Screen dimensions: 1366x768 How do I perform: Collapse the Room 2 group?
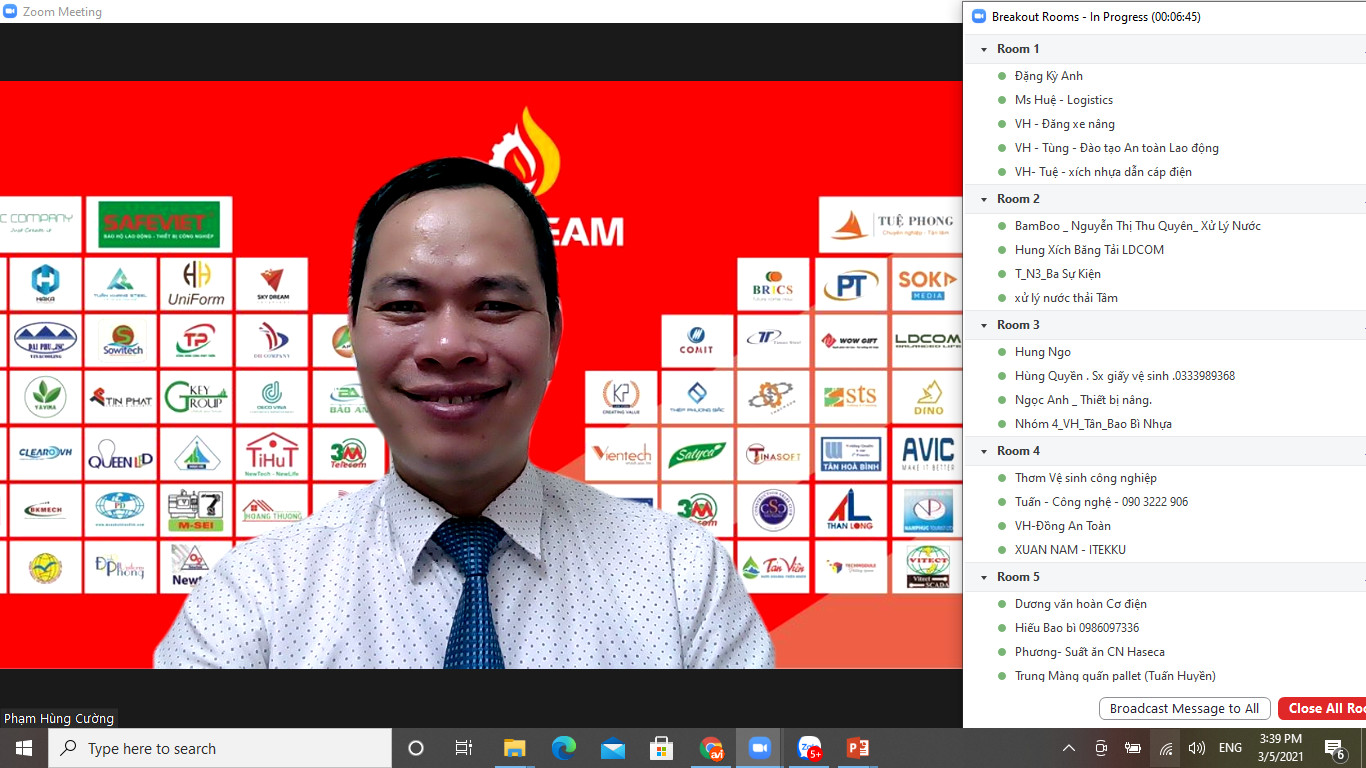click(x=984, y=199)
